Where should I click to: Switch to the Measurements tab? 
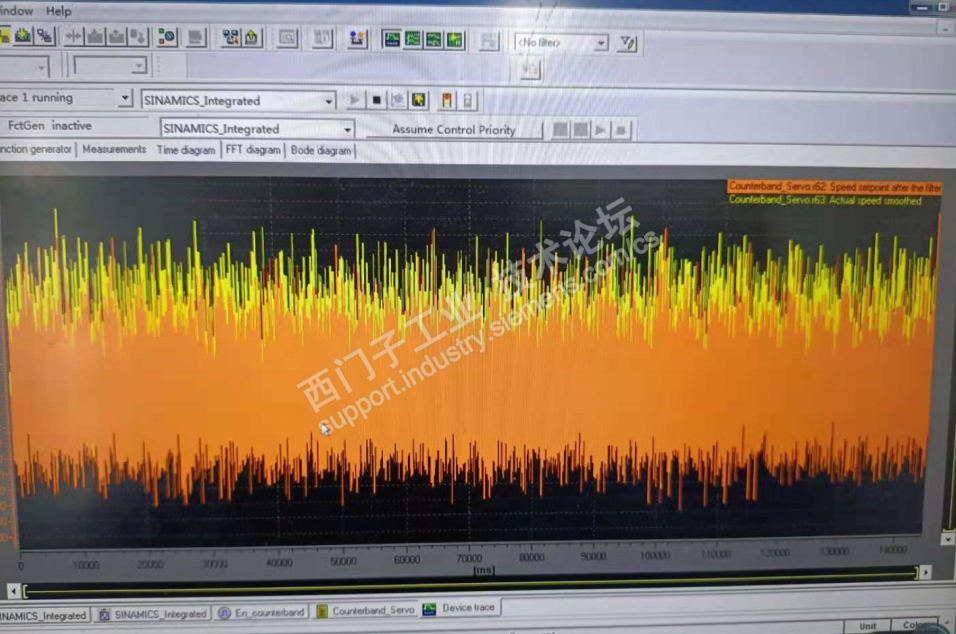(115, 149)
